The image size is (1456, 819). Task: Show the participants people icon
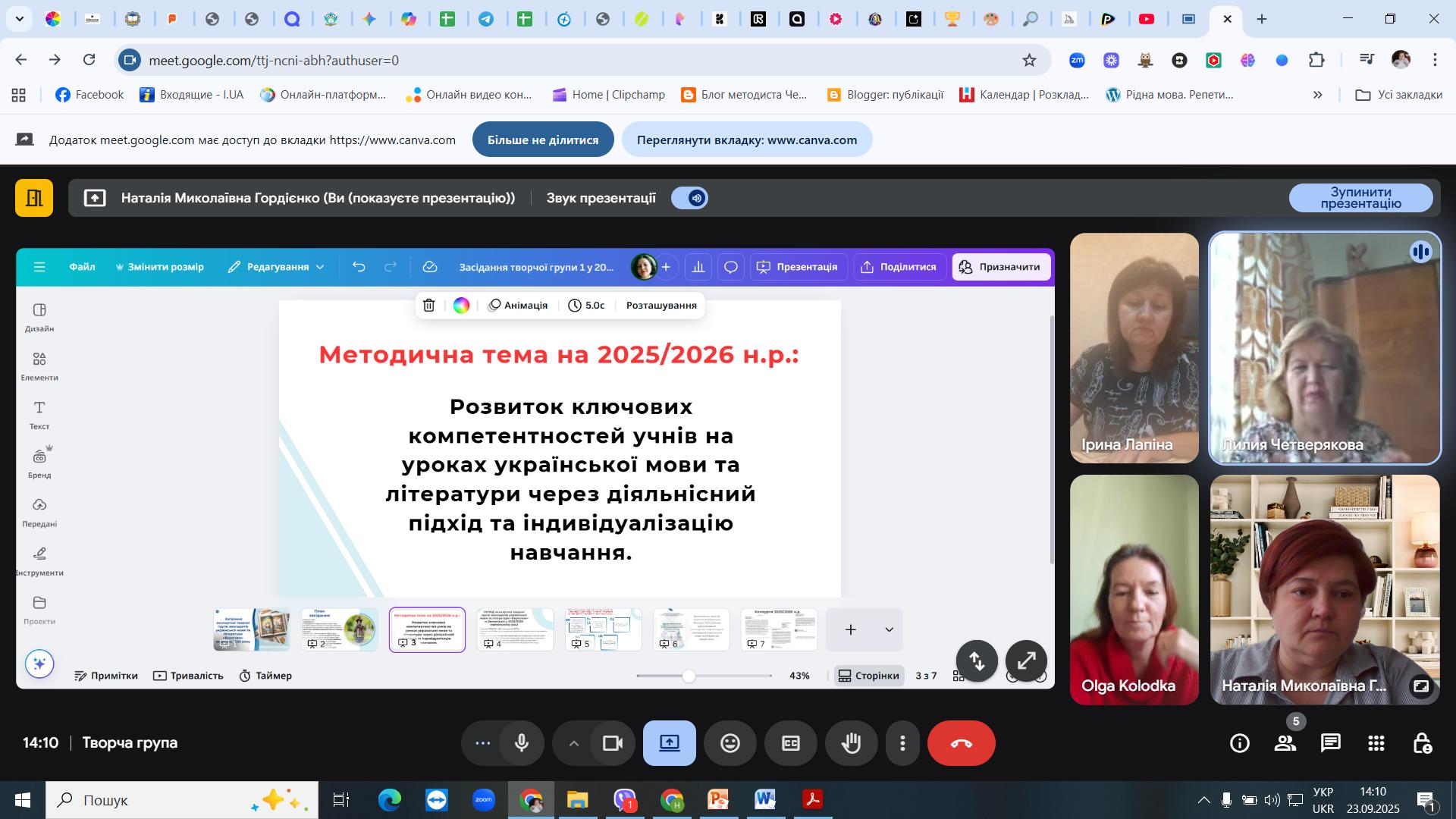tap(1285, 743)
